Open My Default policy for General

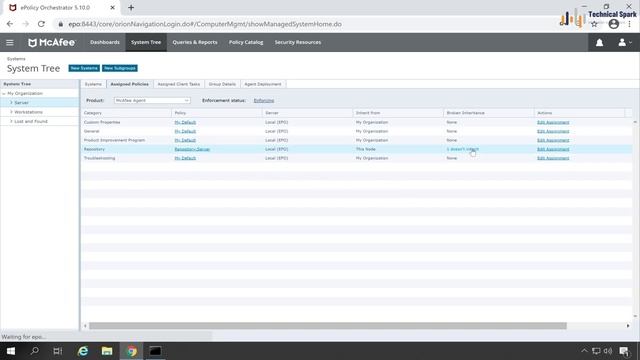pos(185,131)
